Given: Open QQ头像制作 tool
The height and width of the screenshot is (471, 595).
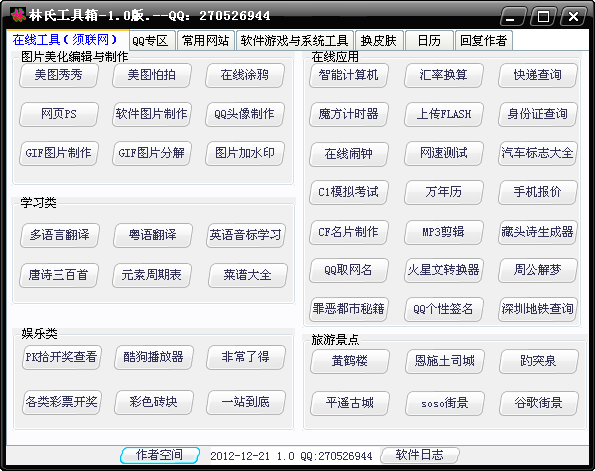Looking at the screenshot, I should pos(245,114).
